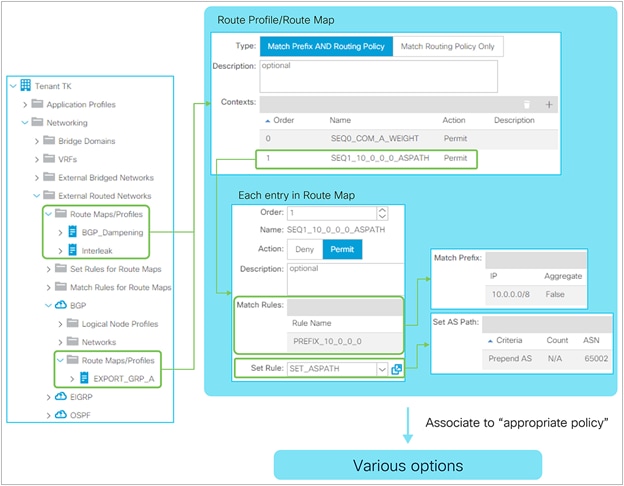
Task: Click the Contexts add plus icon
Action: 549,105
